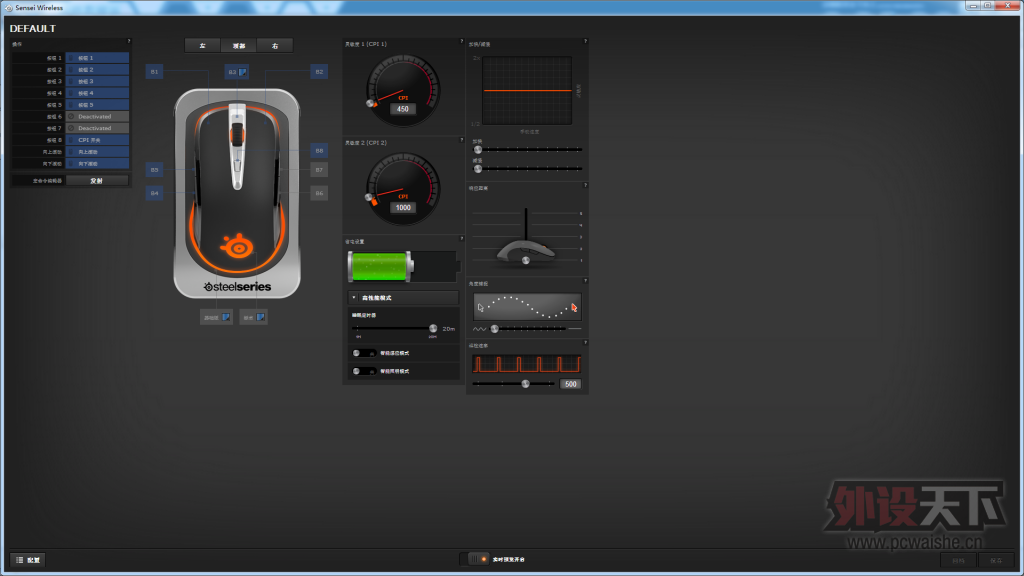Open help for the CPI 1 sensitivity panel
1024x576 pixels.
462,41
